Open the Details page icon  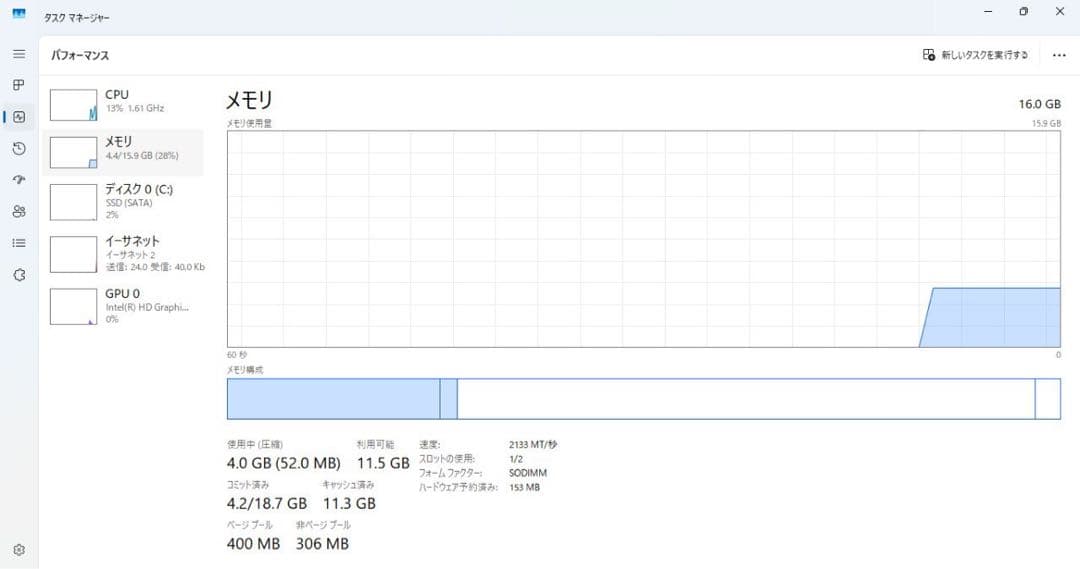tap(19, 243)
